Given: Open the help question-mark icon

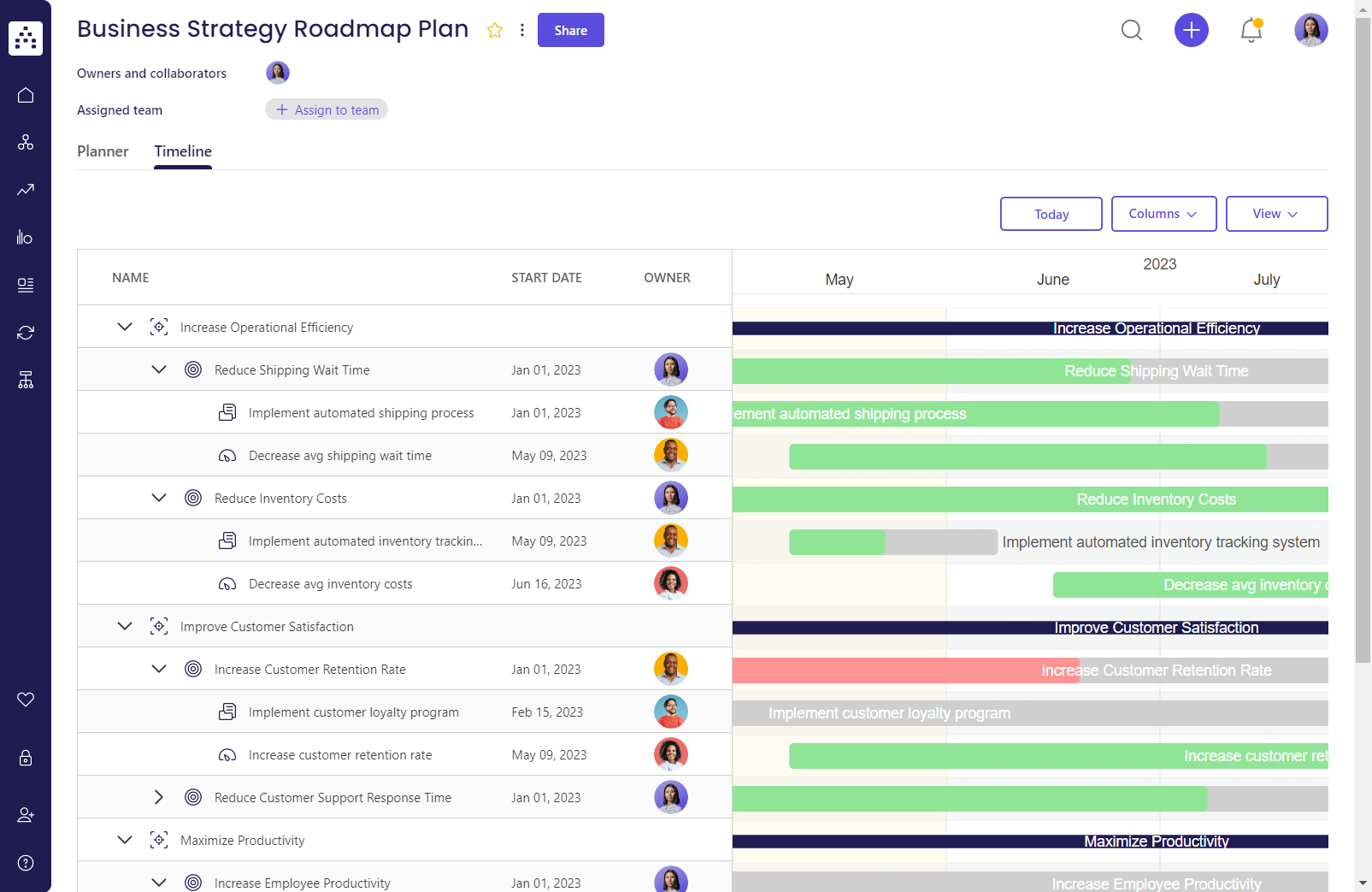Looking at the screenshot, I should click(25, 862).
